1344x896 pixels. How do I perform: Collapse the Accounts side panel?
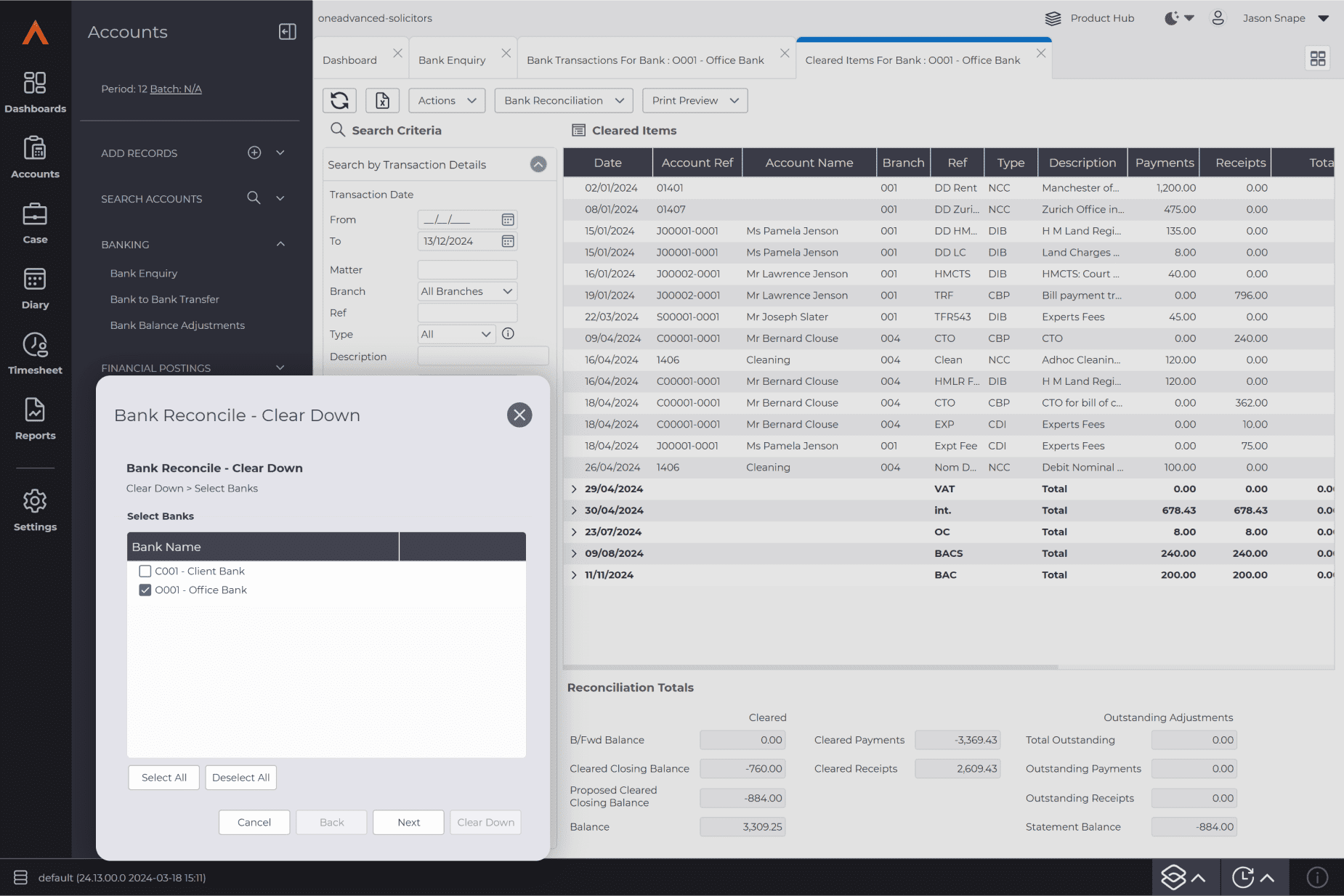(288, 32)
